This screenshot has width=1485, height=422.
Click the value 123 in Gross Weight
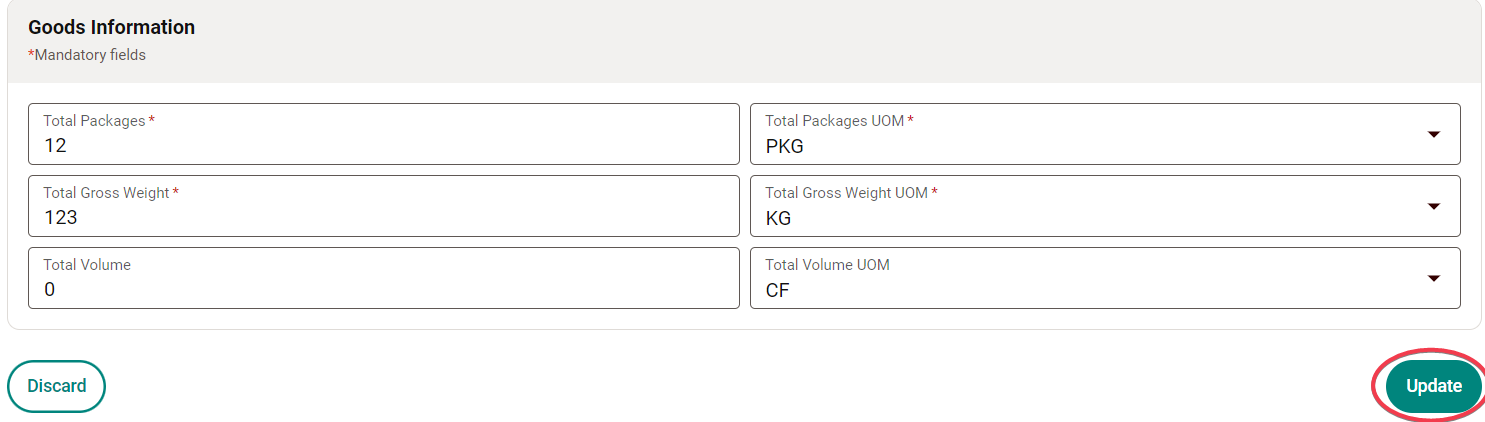pos(61,217)
